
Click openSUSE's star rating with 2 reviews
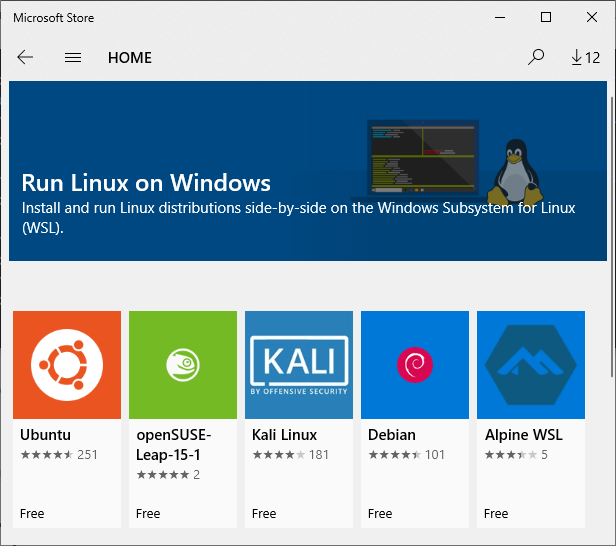click(168, 475)
